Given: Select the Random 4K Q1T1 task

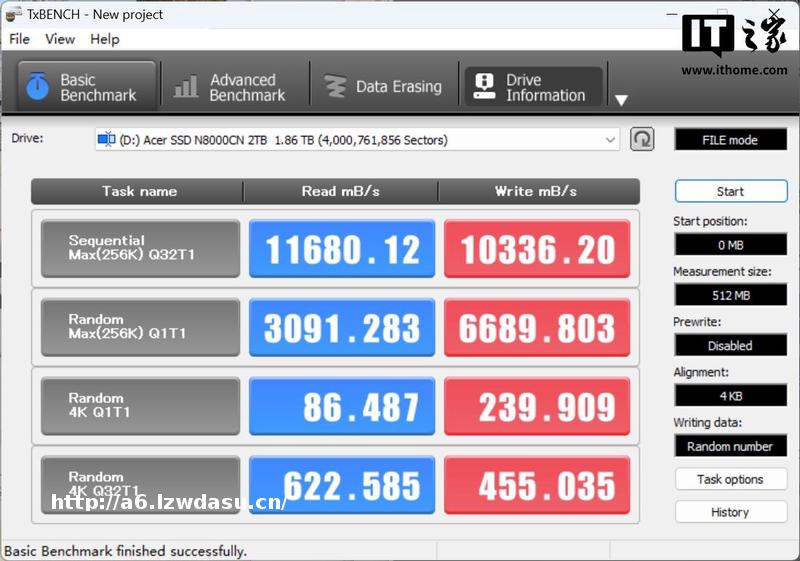Looking at the screenshot, I should (x=140, y=406).
